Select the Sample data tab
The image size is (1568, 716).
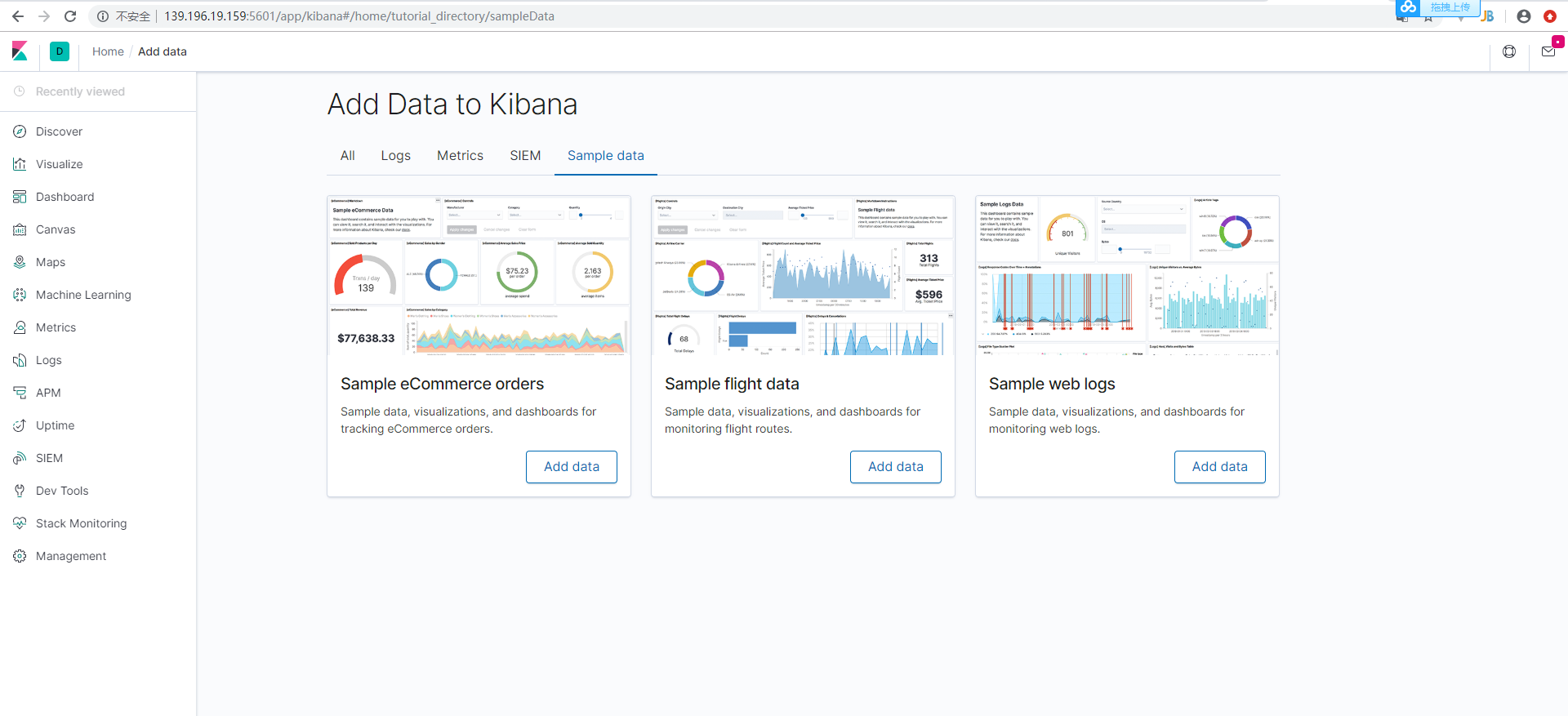[x=606, y=156]
